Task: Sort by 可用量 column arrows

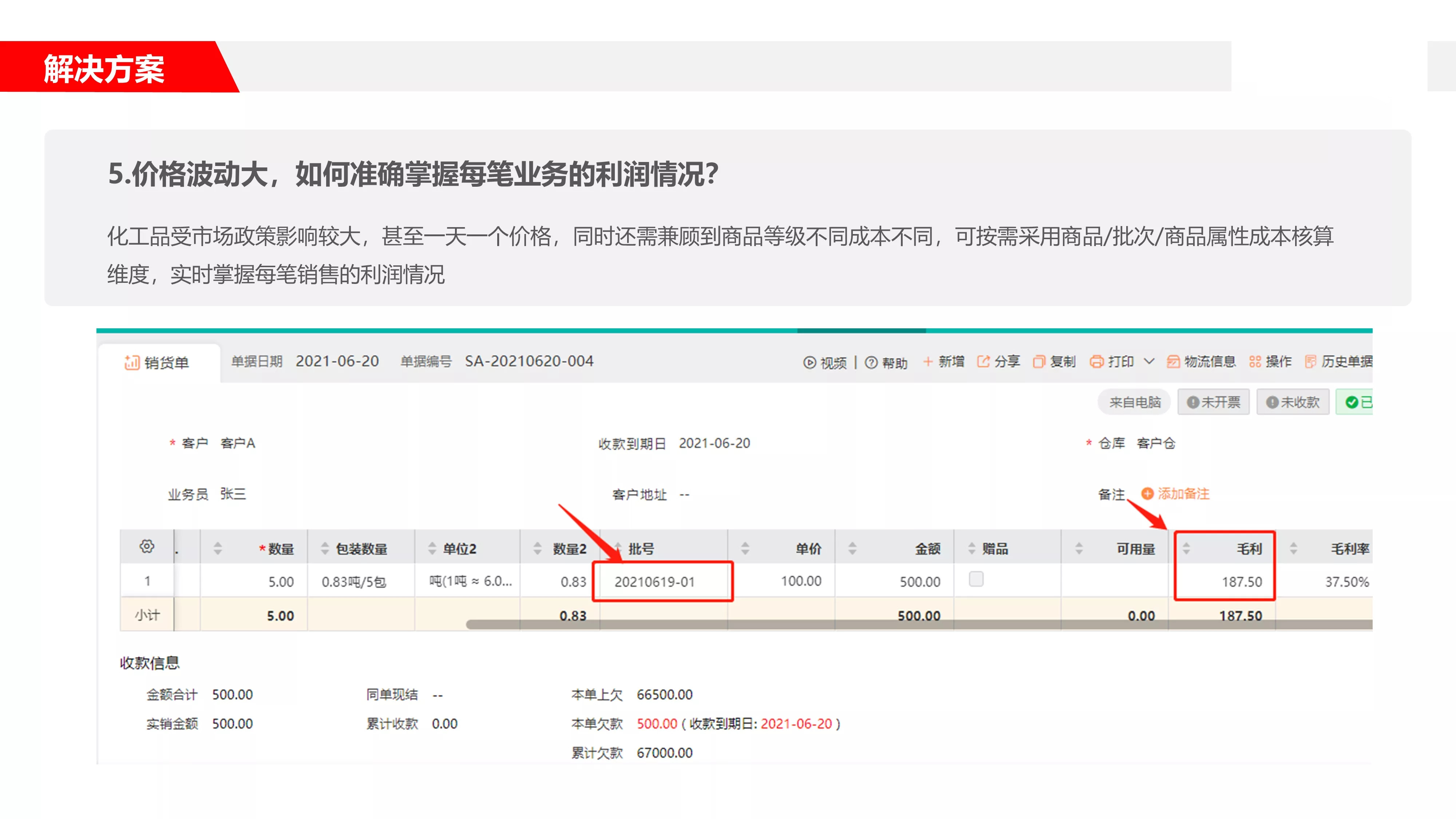Action: click(1079, 548)
